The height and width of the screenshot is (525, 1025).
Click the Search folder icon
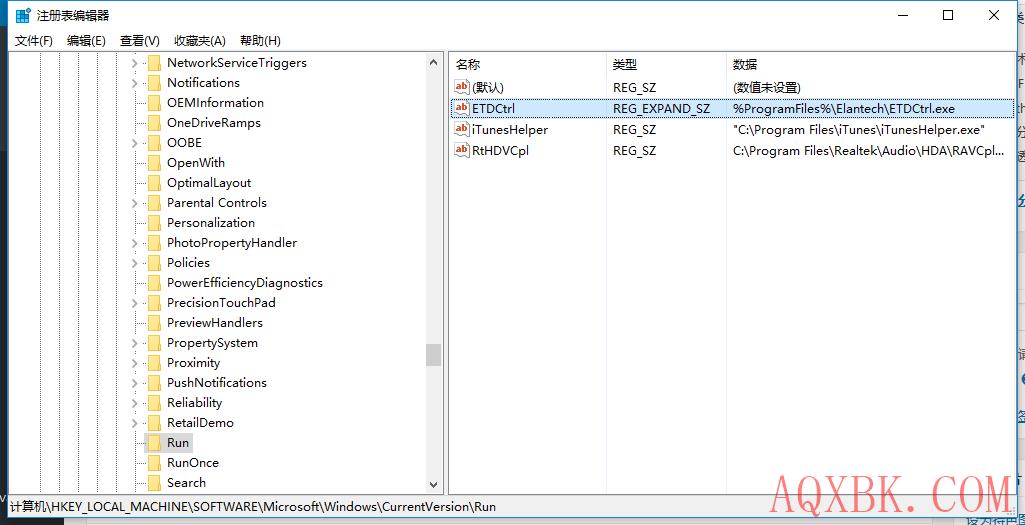(154, 483)
